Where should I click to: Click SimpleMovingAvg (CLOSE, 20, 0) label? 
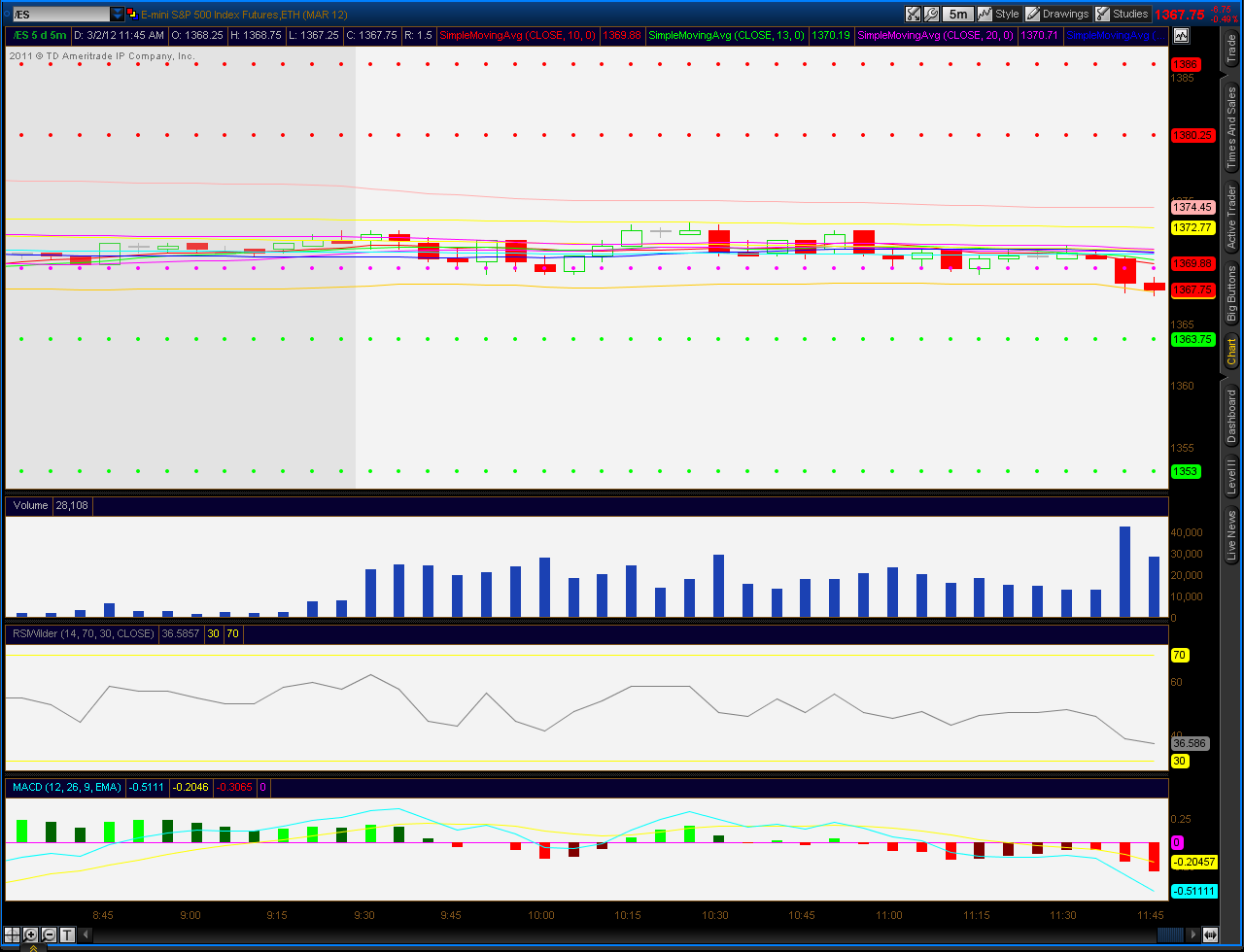coord(936,35)
